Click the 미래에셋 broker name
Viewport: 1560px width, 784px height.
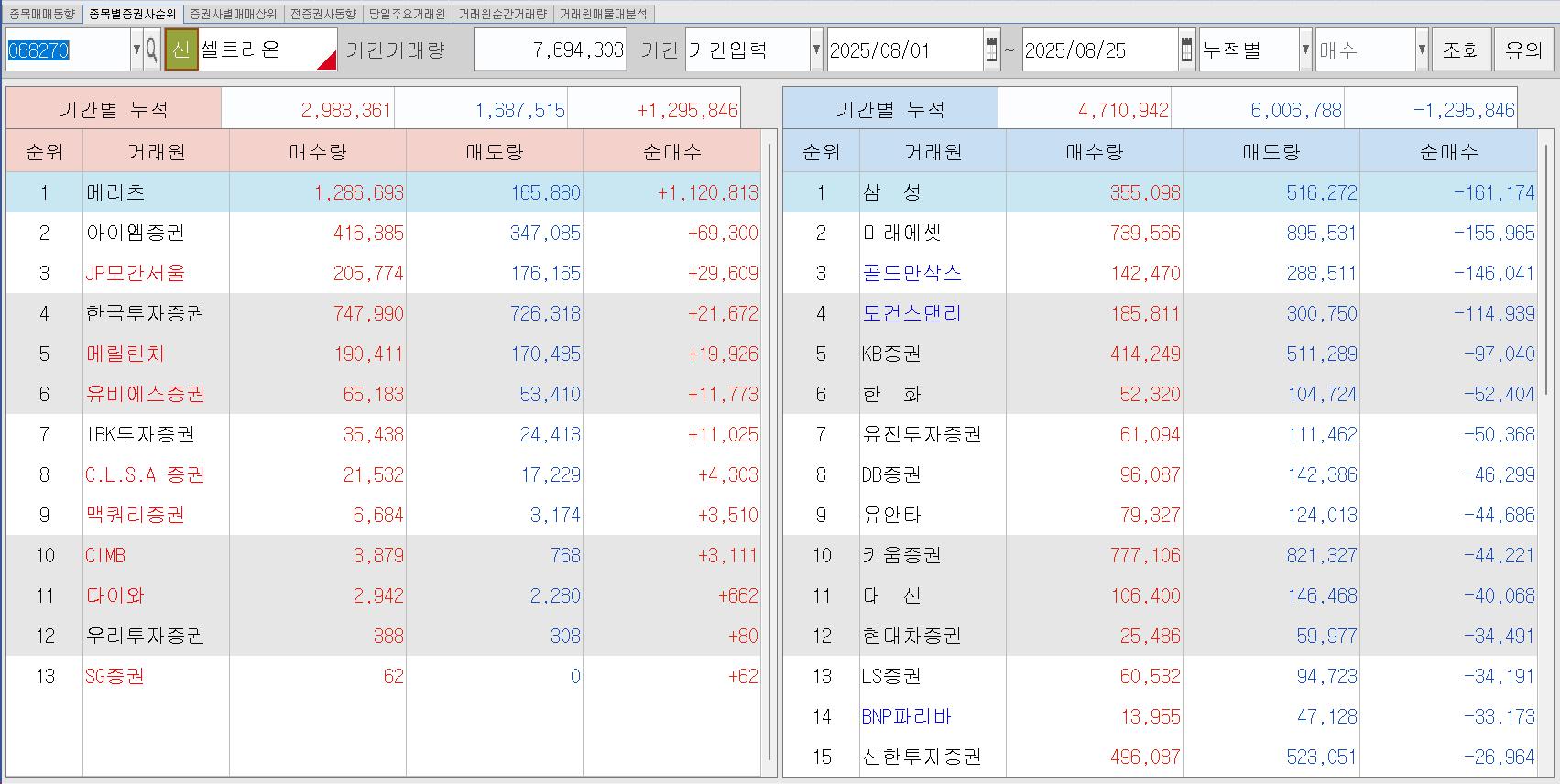pos(902,233)
